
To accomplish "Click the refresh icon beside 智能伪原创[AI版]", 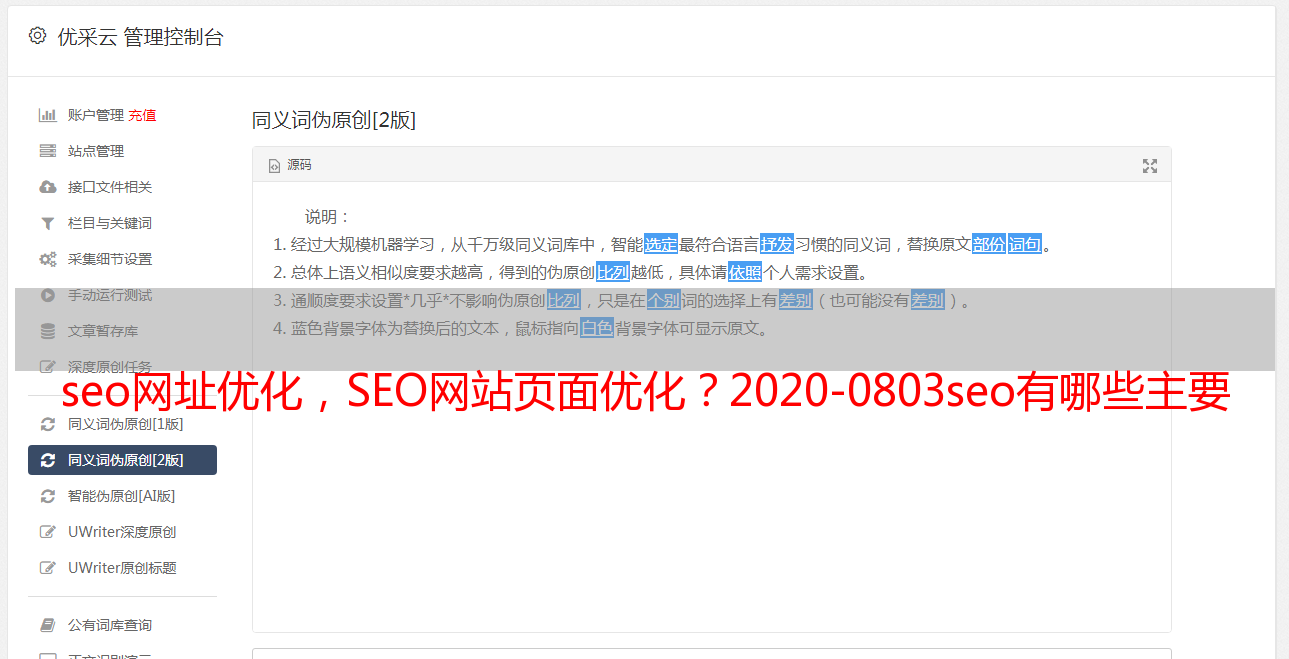I will 47,496.
